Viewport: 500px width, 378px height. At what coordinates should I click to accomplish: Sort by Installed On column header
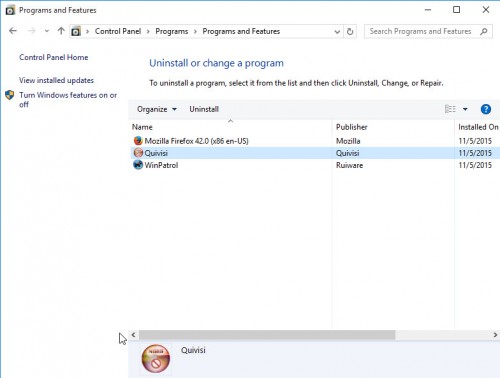(477, 127)
